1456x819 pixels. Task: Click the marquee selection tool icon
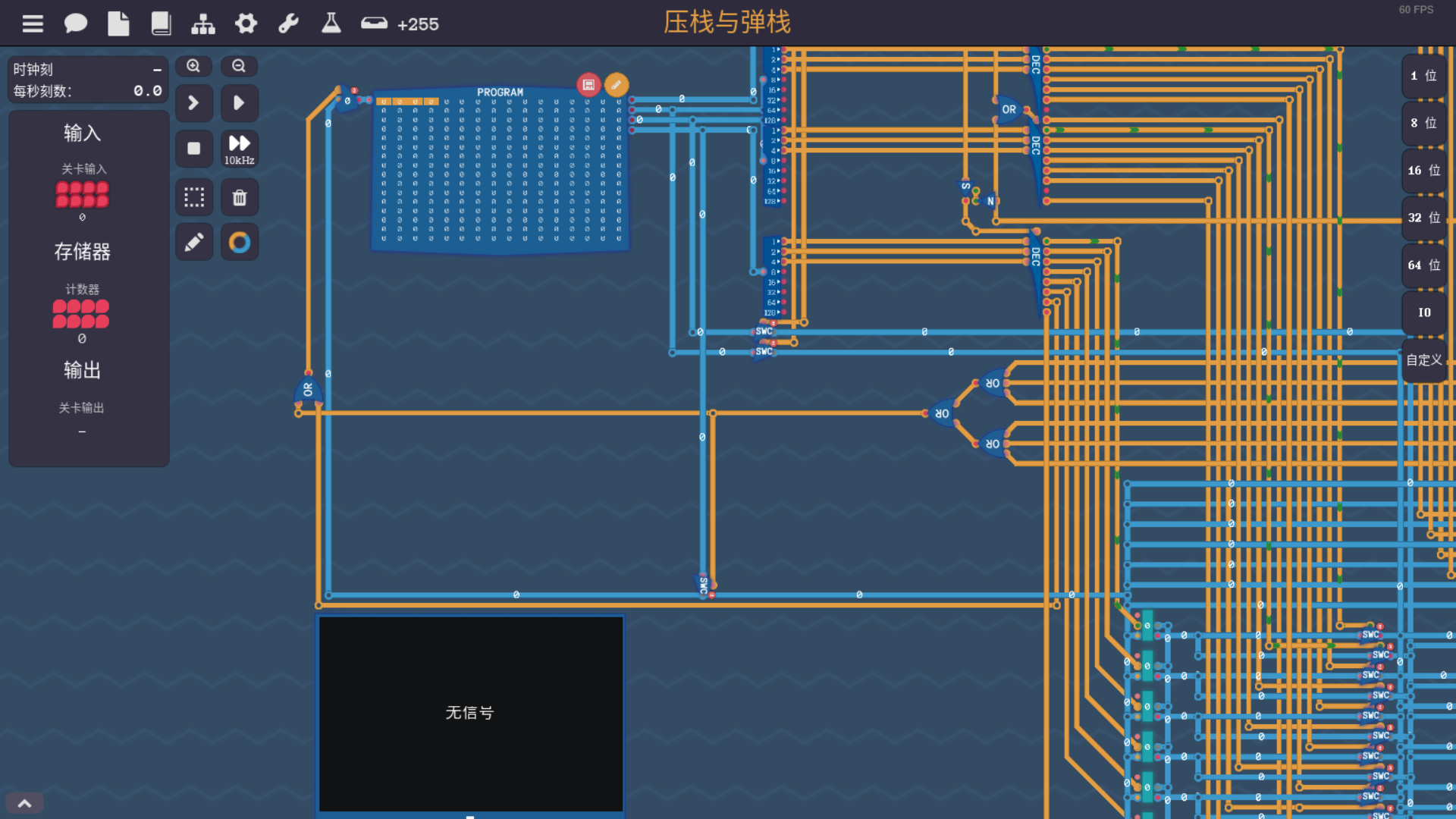pyautogui.click(x=194, y=197)
